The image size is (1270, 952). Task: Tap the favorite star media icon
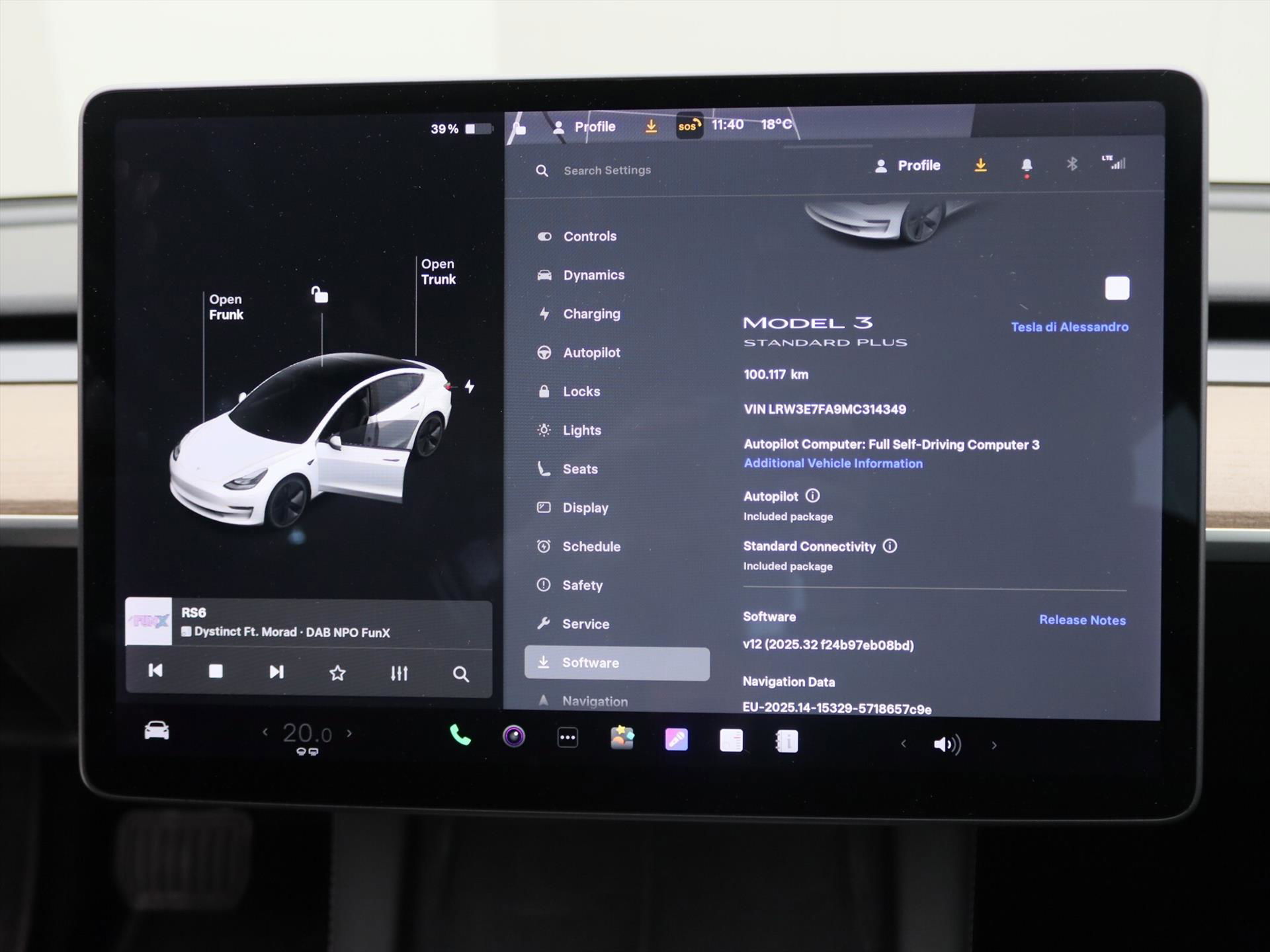[337, 673]
